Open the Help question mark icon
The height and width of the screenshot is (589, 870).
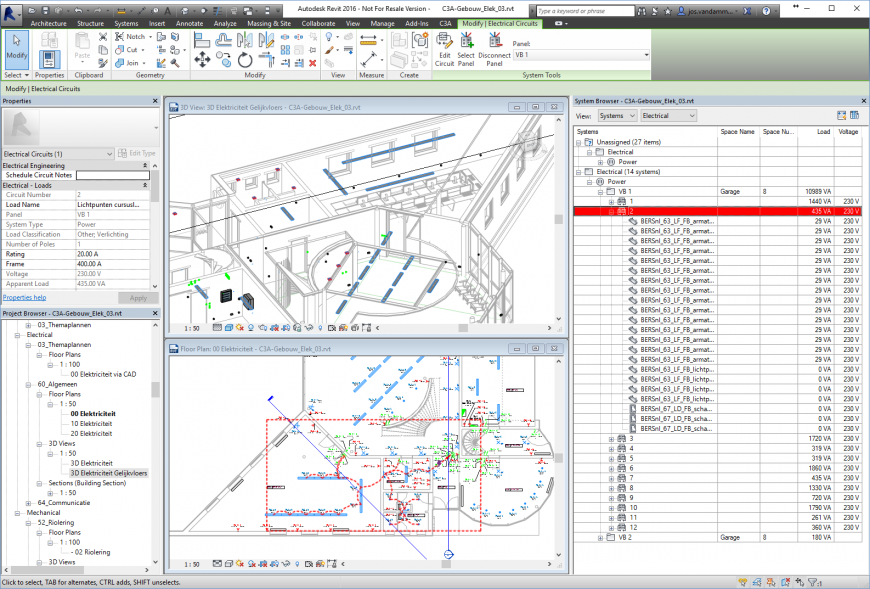pyautogui.click(x=766, y=11)
